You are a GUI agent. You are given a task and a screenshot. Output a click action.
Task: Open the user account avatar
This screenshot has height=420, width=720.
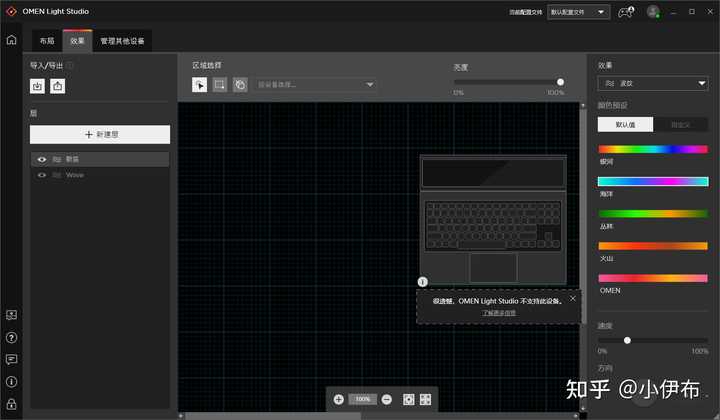(x=653, y=11)
